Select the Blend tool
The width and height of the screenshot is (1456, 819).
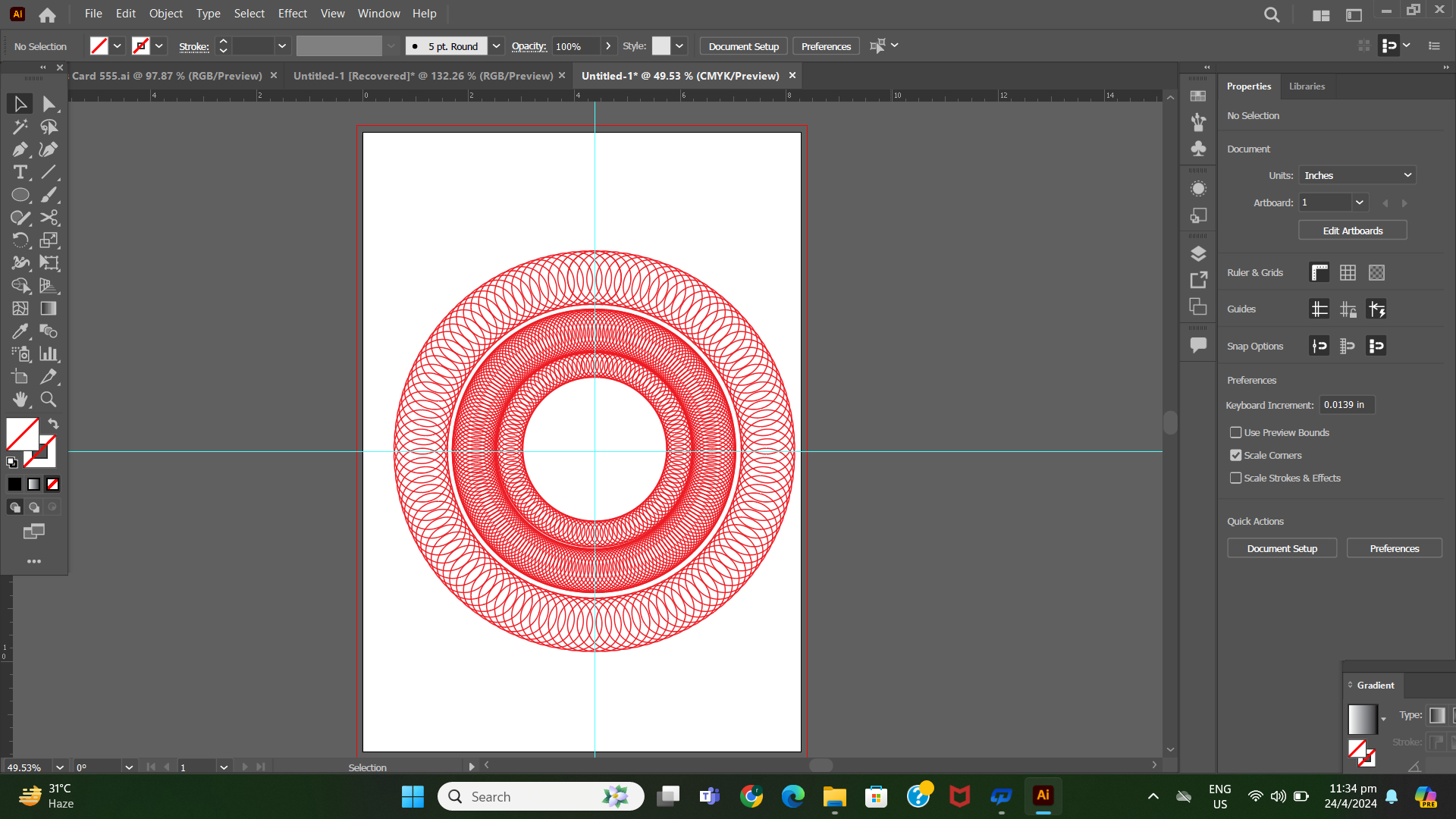click(49, 331)
